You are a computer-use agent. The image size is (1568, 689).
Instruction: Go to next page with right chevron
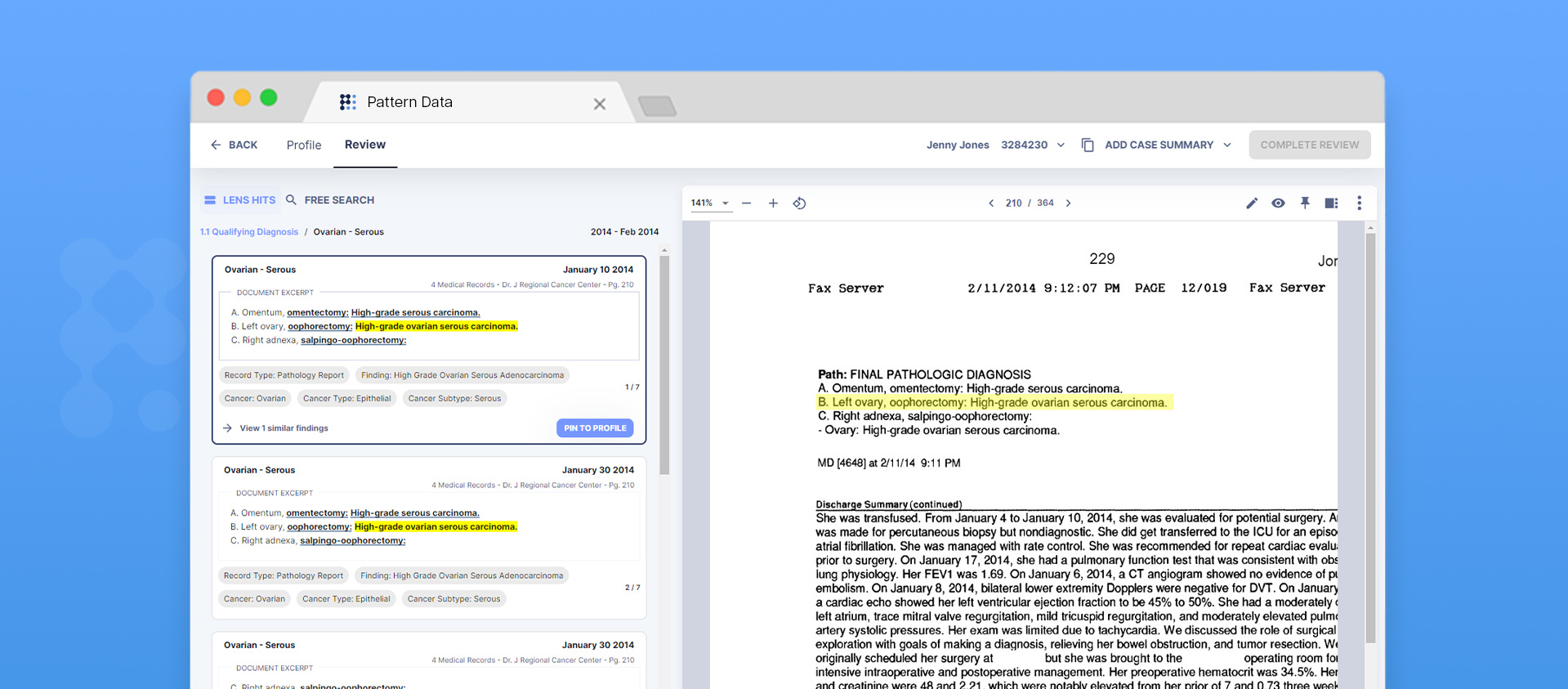click(x=1068, y=204)
